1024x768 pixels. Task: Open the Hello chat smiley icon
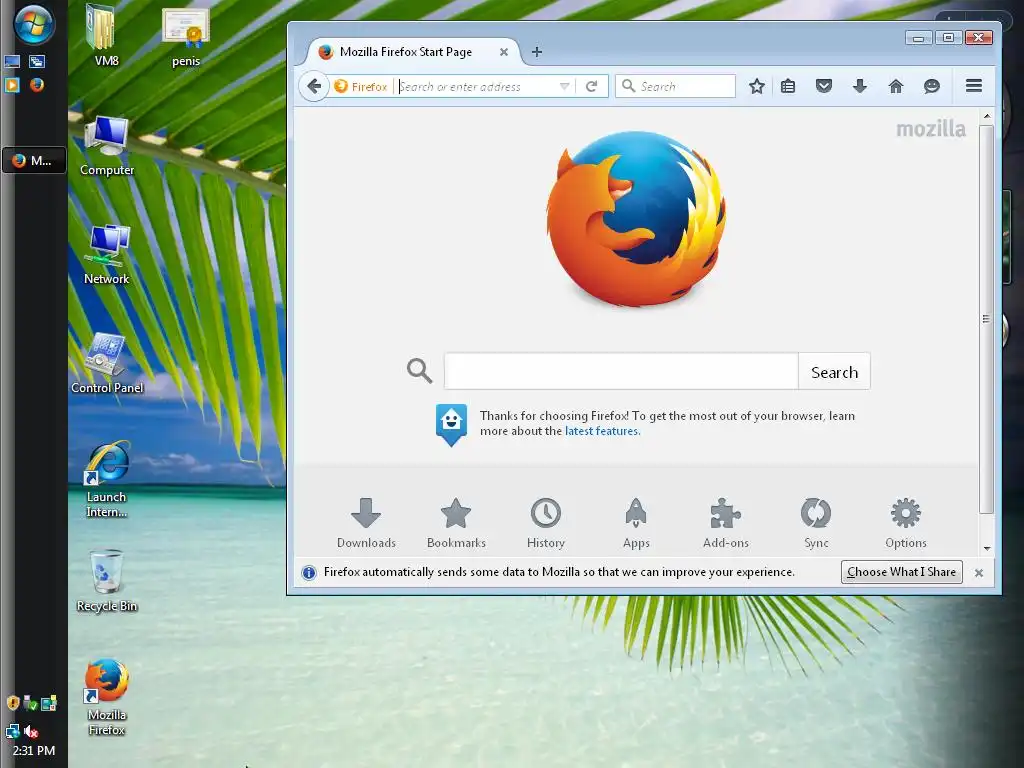[x=932, y=86]
